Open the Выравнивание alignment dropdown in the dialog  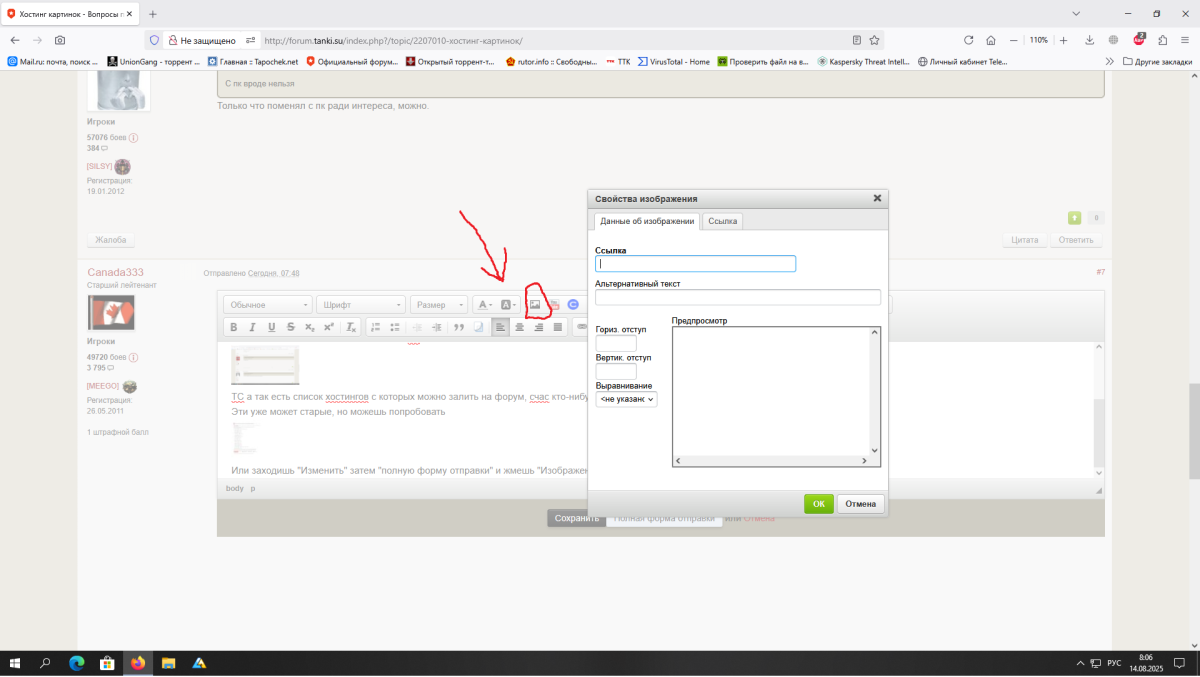click(x=626, y=399)
